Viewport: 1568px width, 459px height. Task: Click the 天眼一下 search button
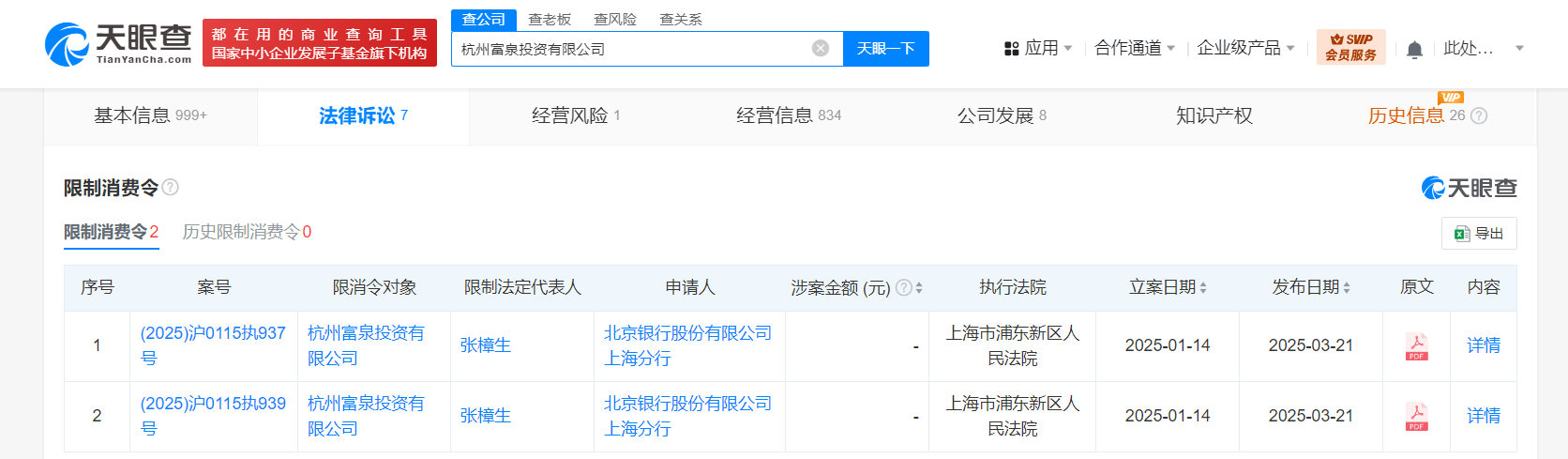886,49
